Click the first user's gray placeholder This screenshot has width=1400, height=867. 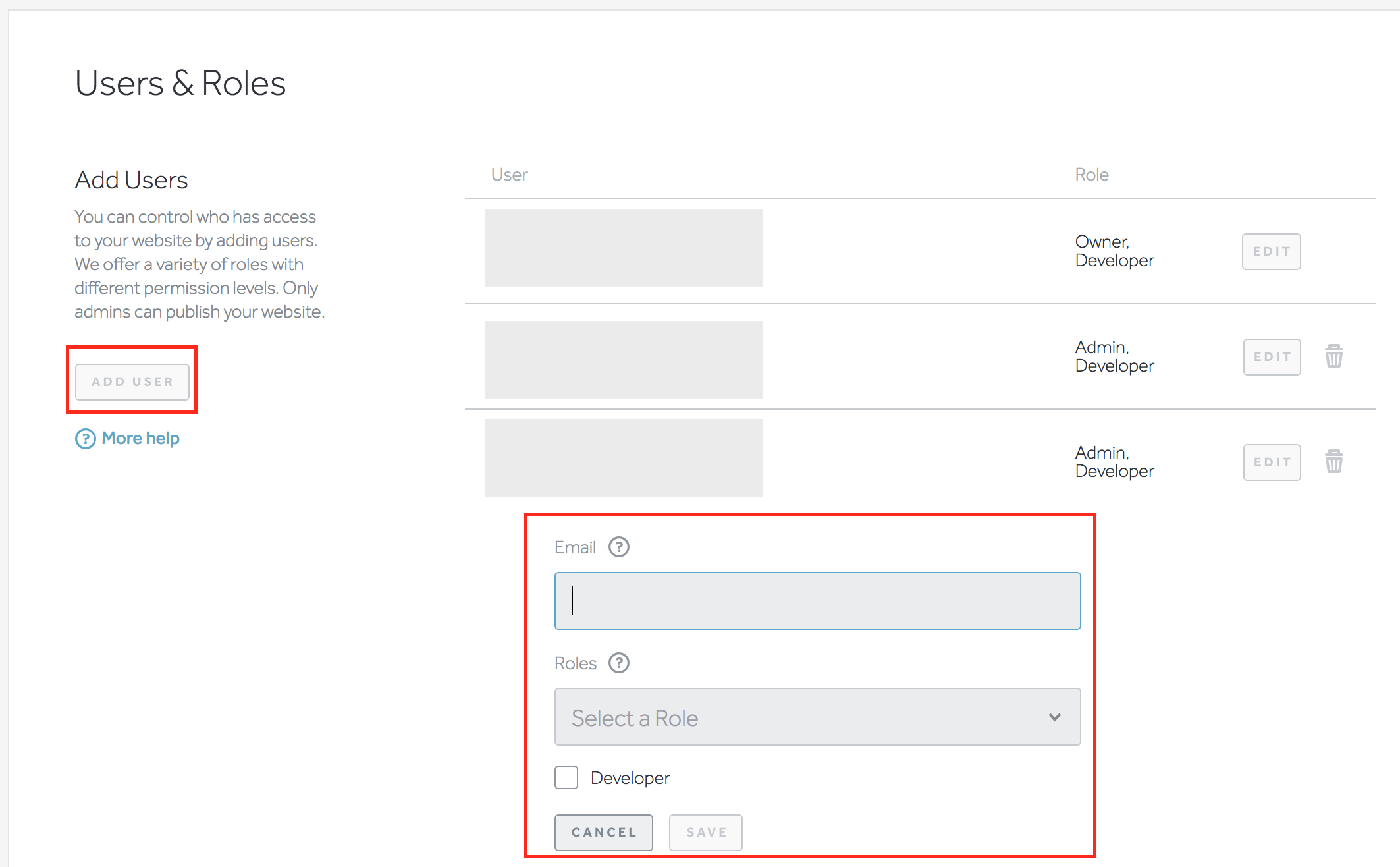click(623, 248)
